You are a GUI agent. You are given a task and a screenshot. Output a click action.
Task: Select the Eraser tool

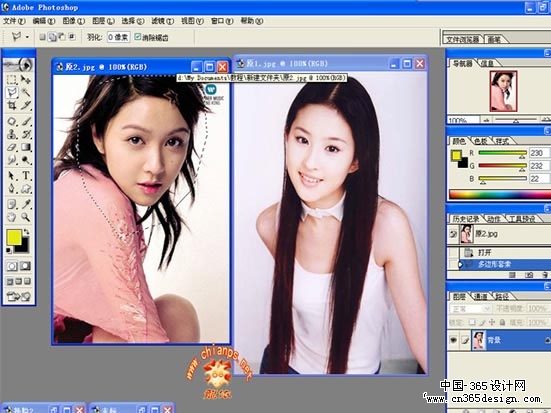point(12,147)
